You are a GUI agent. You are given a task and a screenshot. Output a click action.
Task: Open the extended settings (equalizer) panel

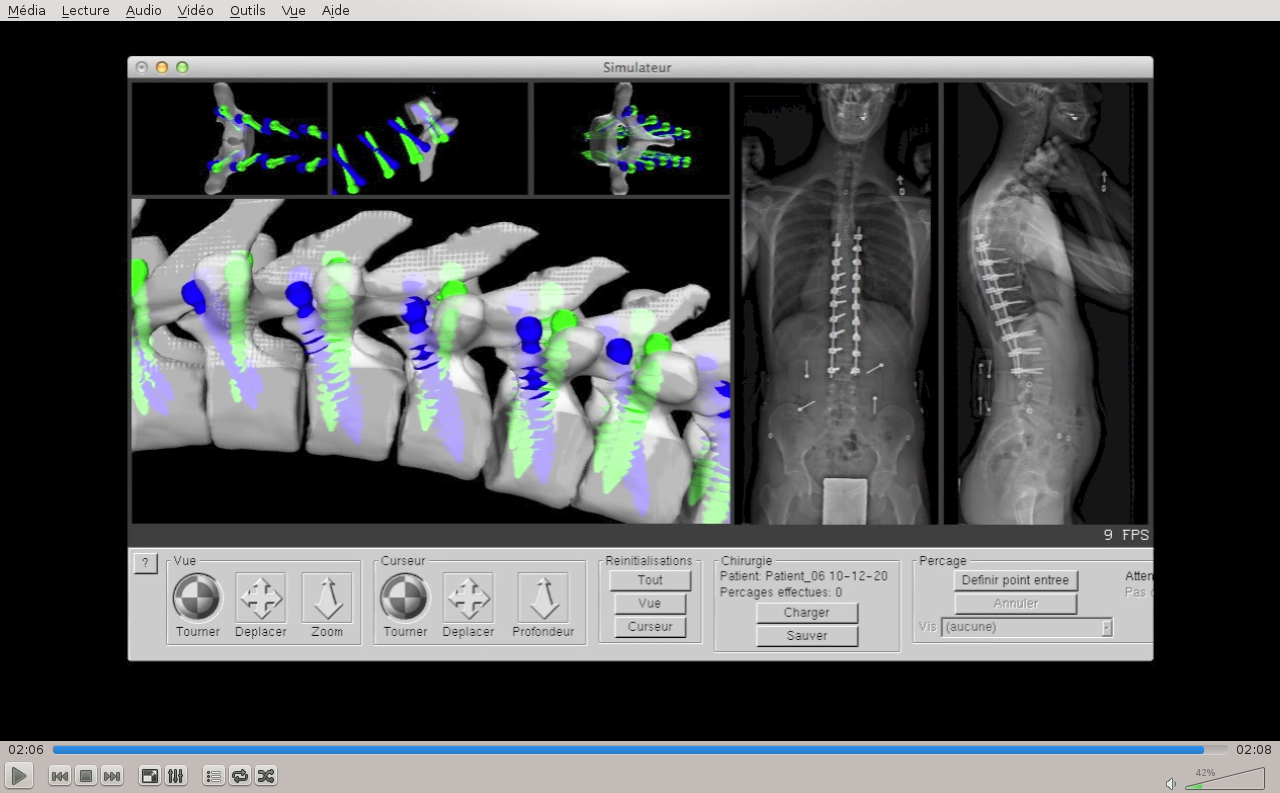pos(175,776)
